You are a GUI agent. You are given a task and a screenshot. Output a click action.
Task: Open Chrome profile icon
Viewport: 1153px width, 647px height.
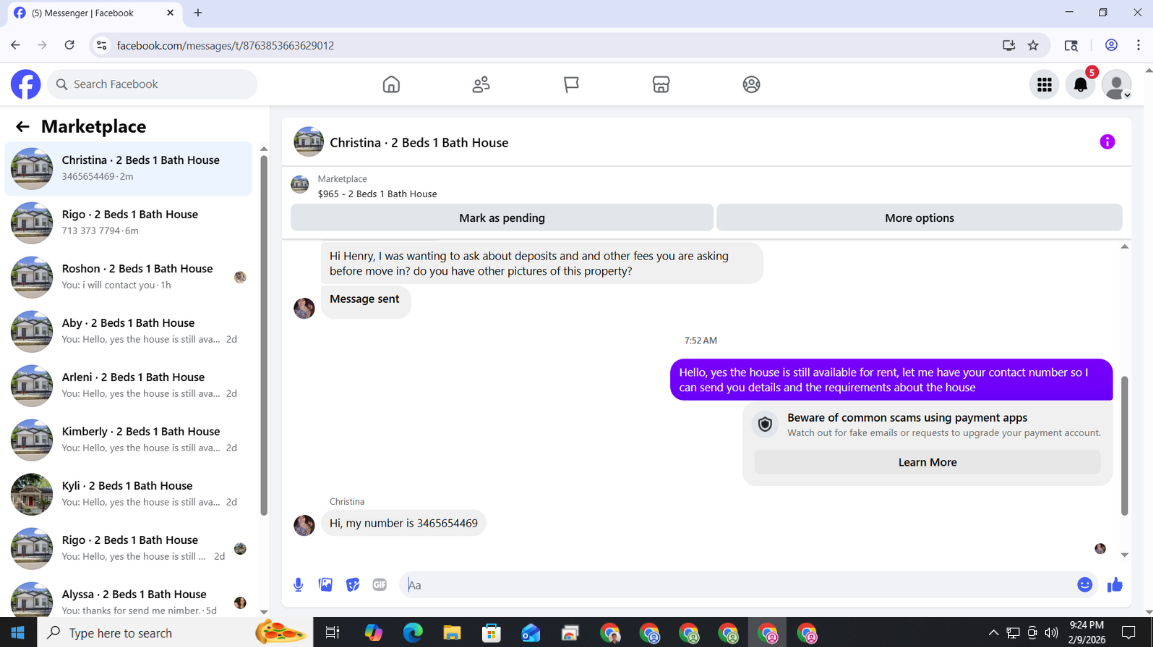tap(1111, 45)
